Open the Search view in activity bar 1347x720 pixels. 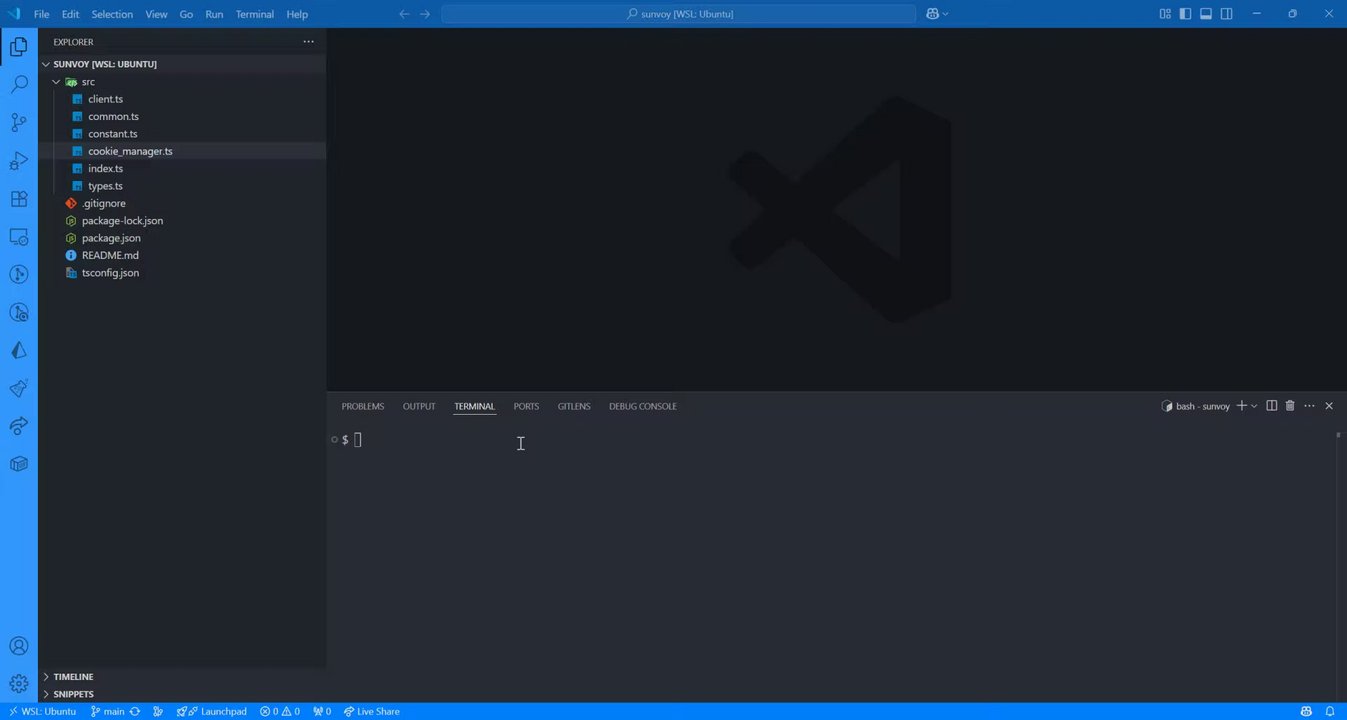[18, 85]
